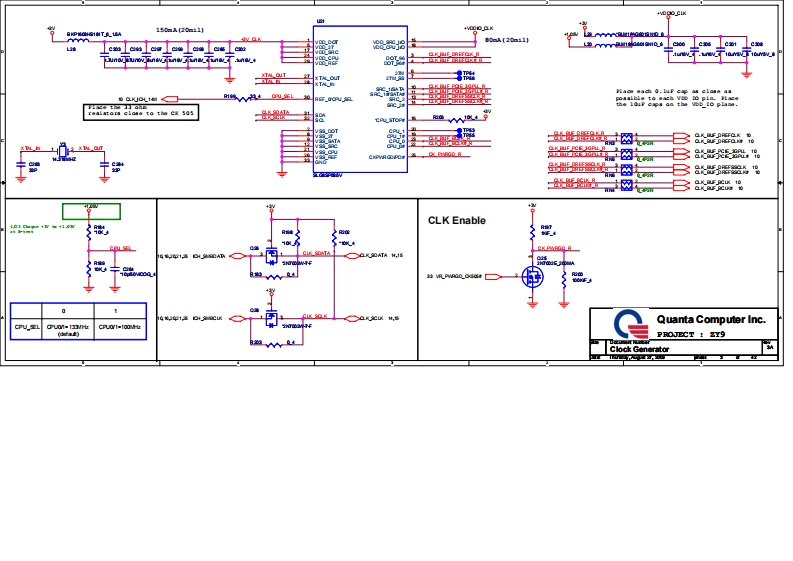Click the Quanta Computer logo
Viewport: 793px width, 561px height.
(626, 322)
